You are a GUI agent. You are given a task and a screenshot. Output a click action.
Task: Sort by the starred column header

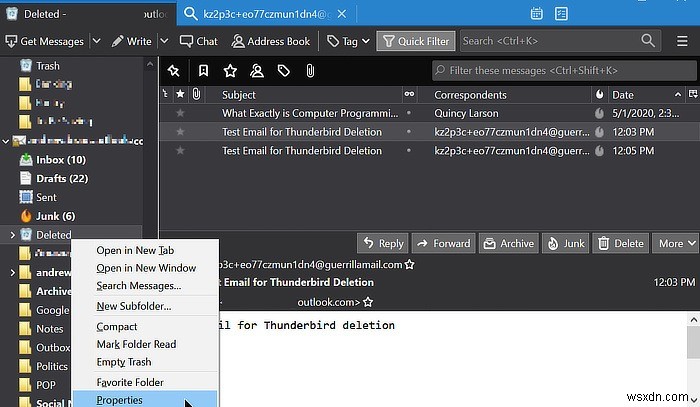pos(180,94)
